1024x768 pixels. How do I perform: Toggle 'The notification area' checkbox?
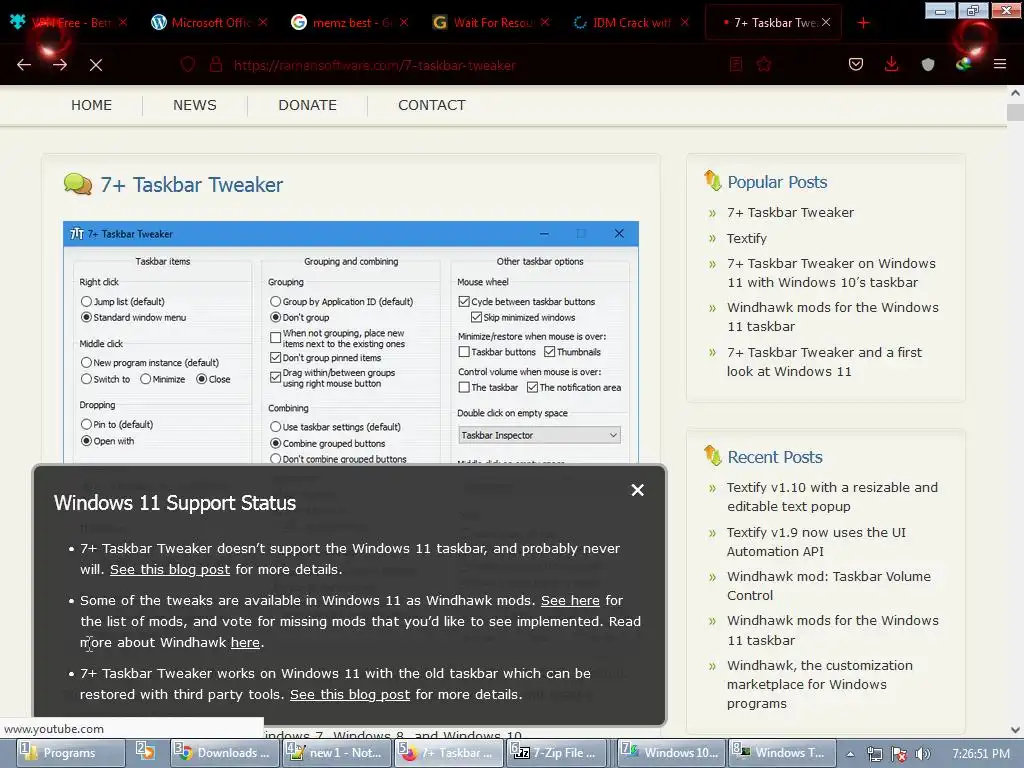click(533, 387)
